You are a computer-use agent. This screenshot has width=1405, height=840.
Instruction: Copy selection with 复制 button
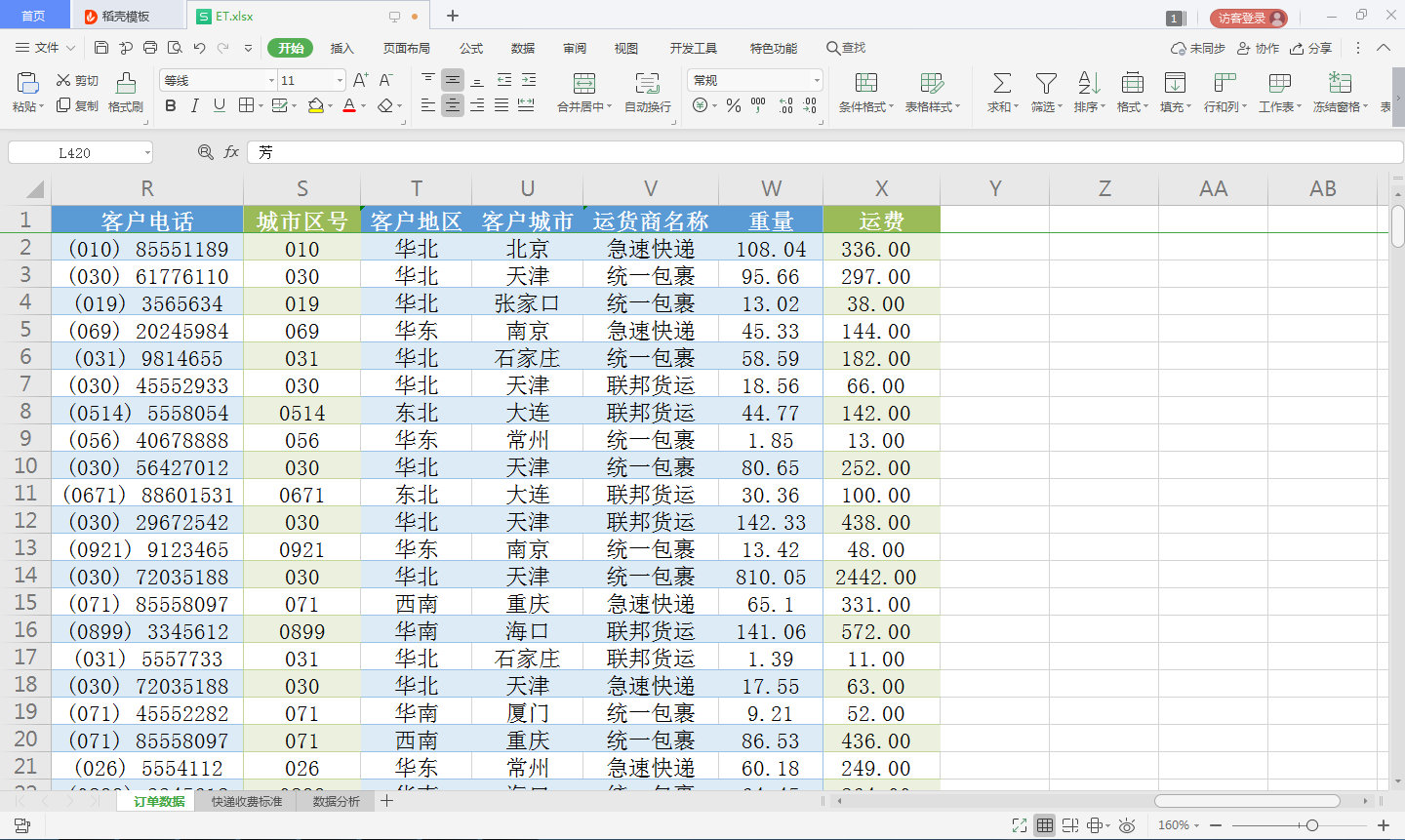point(77,105)
